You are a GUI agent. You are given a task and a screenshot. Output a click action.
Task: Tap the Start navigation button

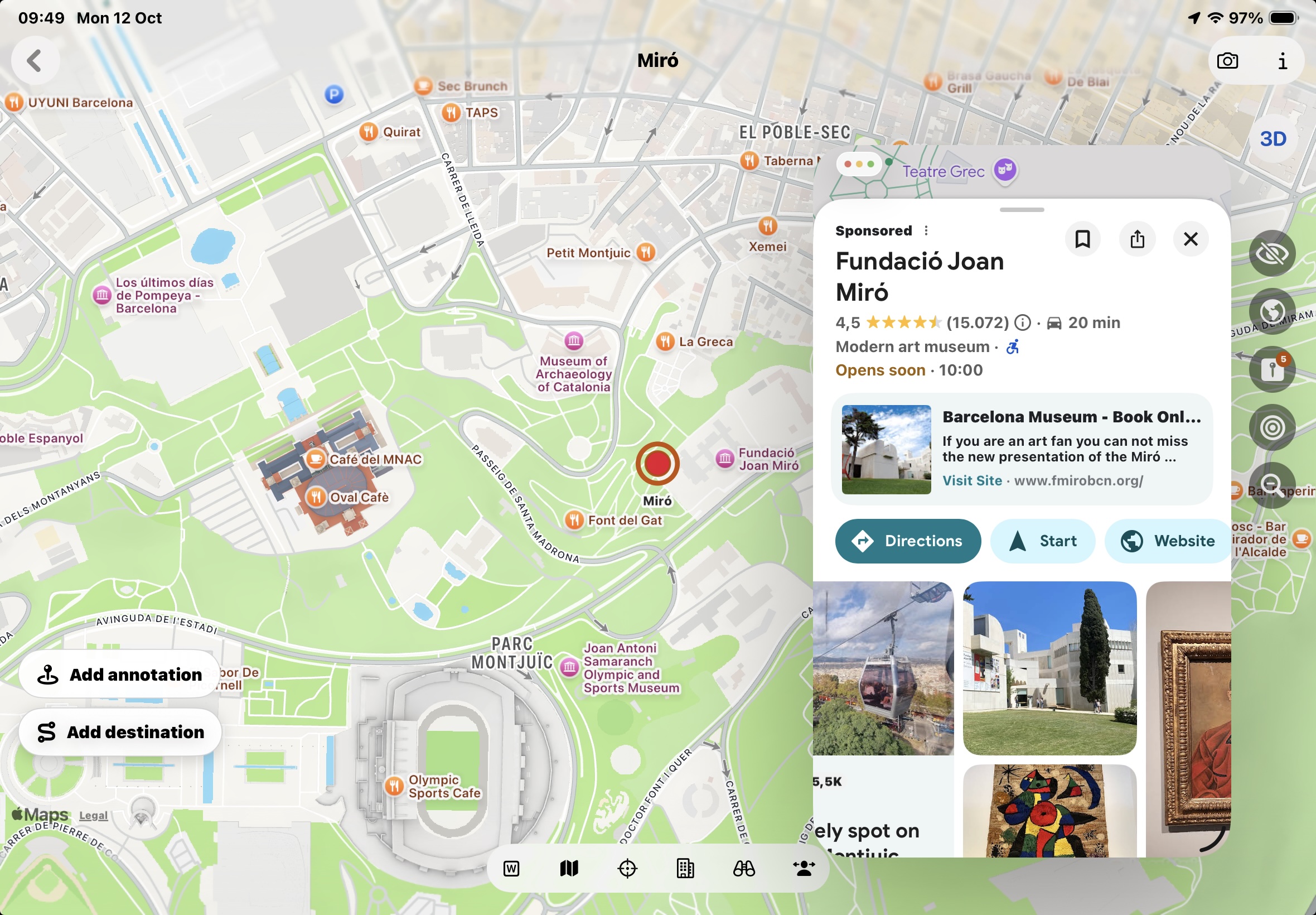coord(1043,541)
